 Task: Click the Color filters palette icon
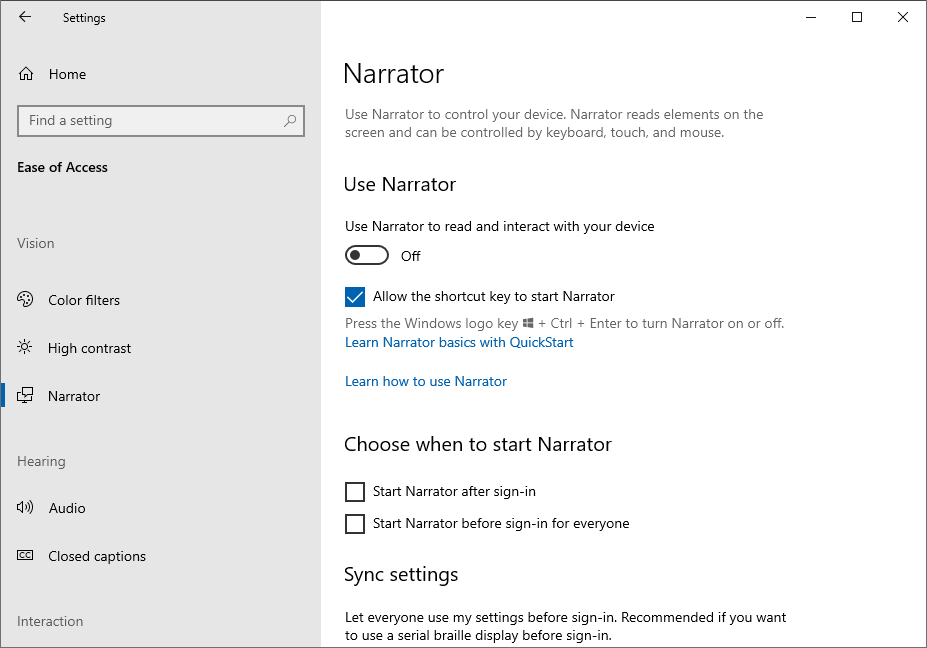25,300
